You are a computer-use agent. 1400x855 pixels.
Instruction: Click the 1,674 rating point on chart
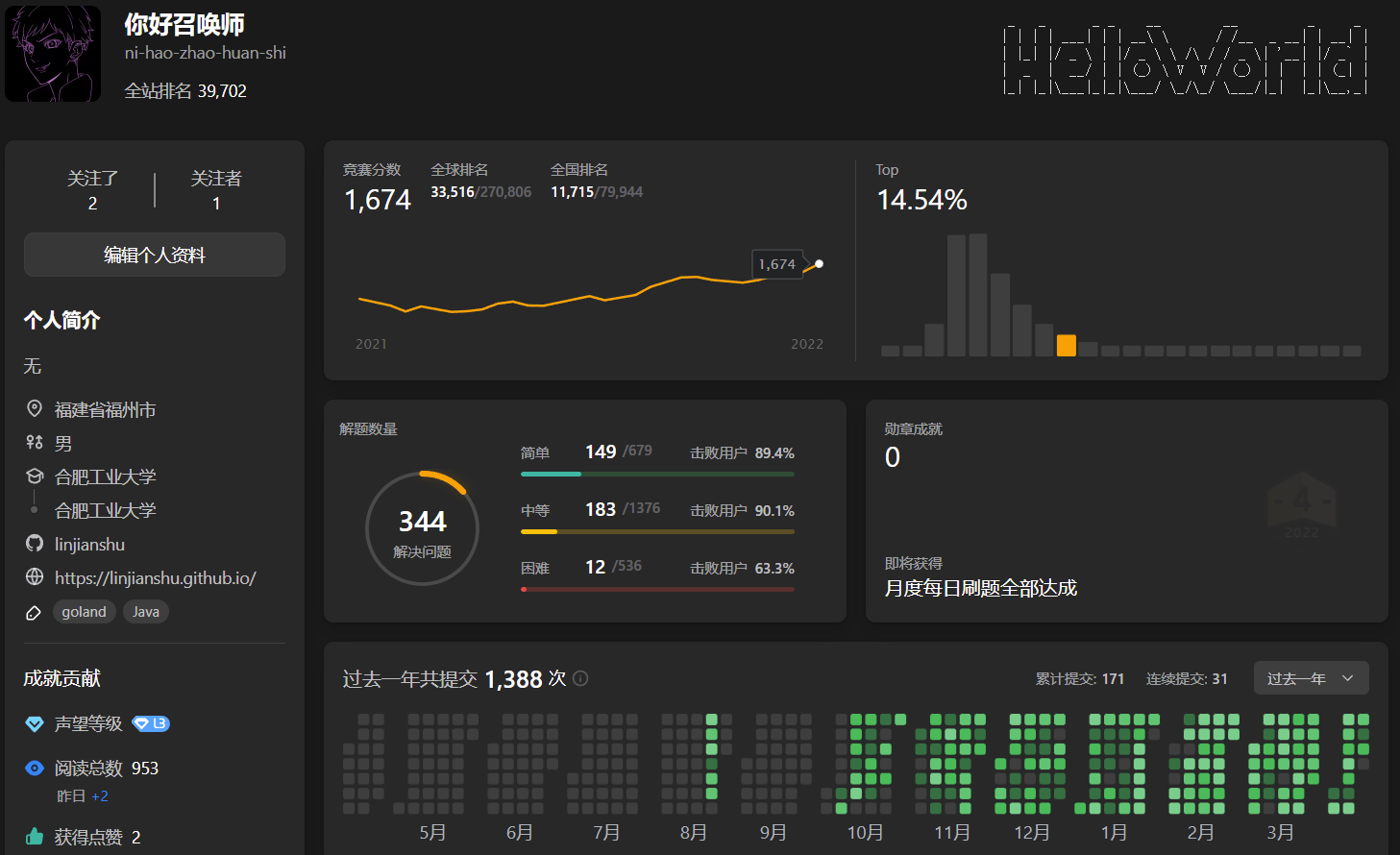pos(819,263)
